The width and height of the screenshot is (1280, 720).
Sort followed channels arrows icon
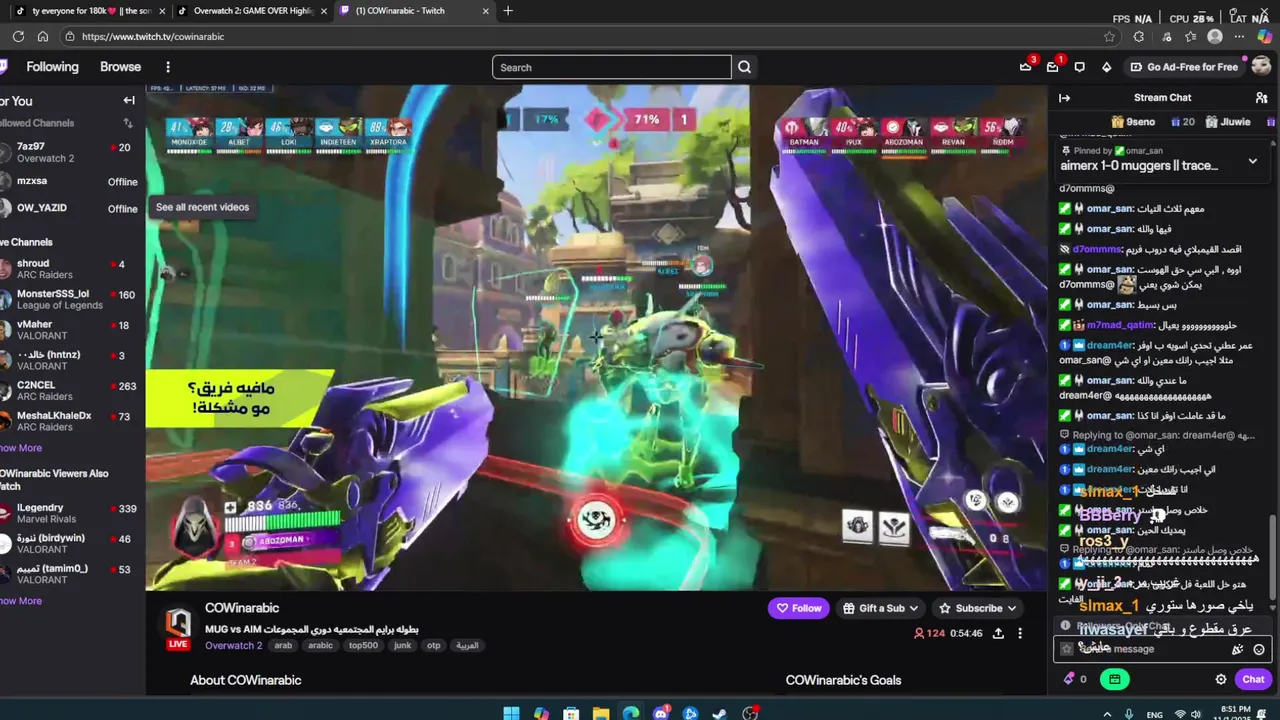pyautogui.click(x=128, y=123)
